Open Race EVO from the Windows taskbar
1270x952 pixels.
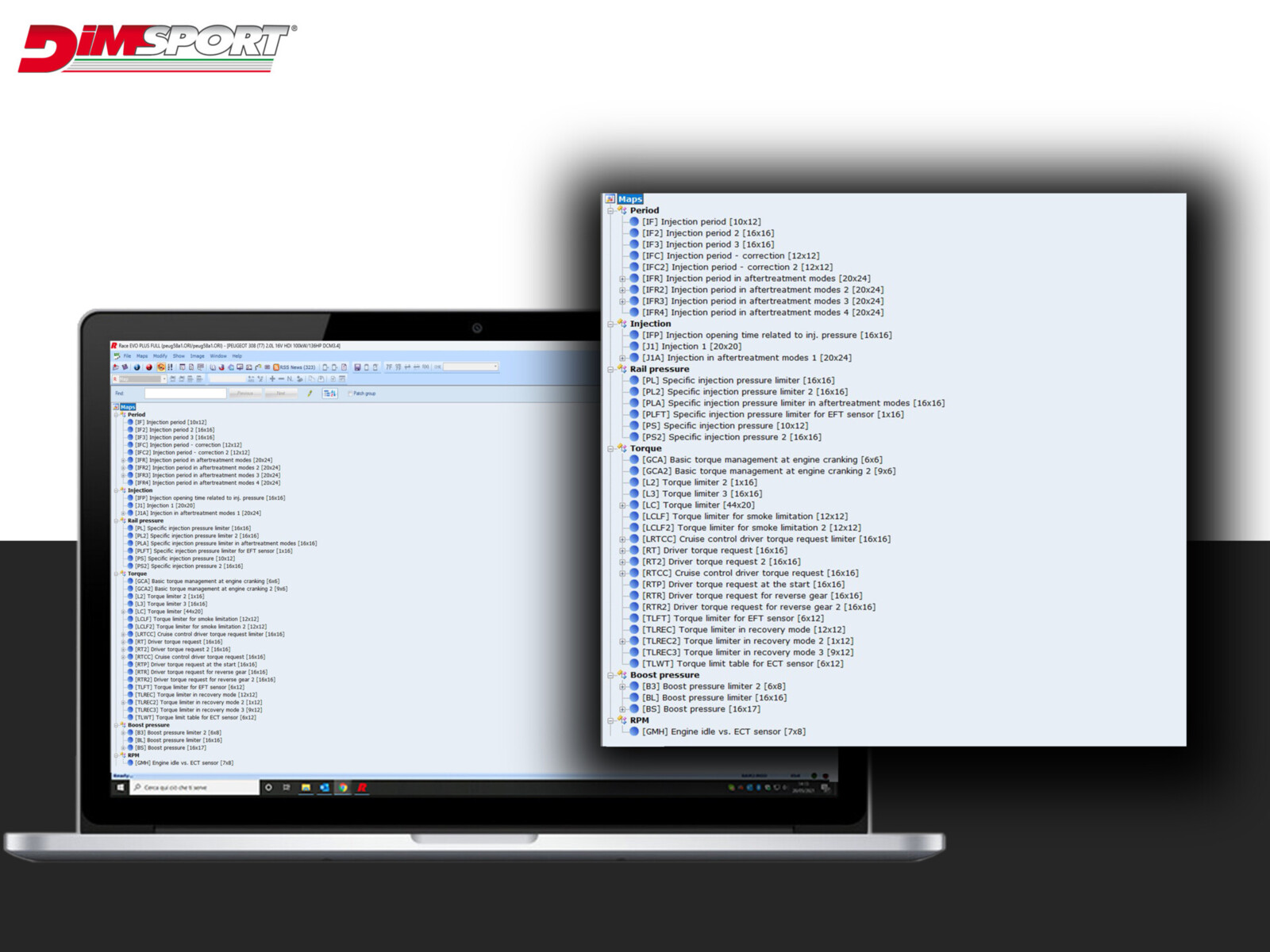[362, 788]
